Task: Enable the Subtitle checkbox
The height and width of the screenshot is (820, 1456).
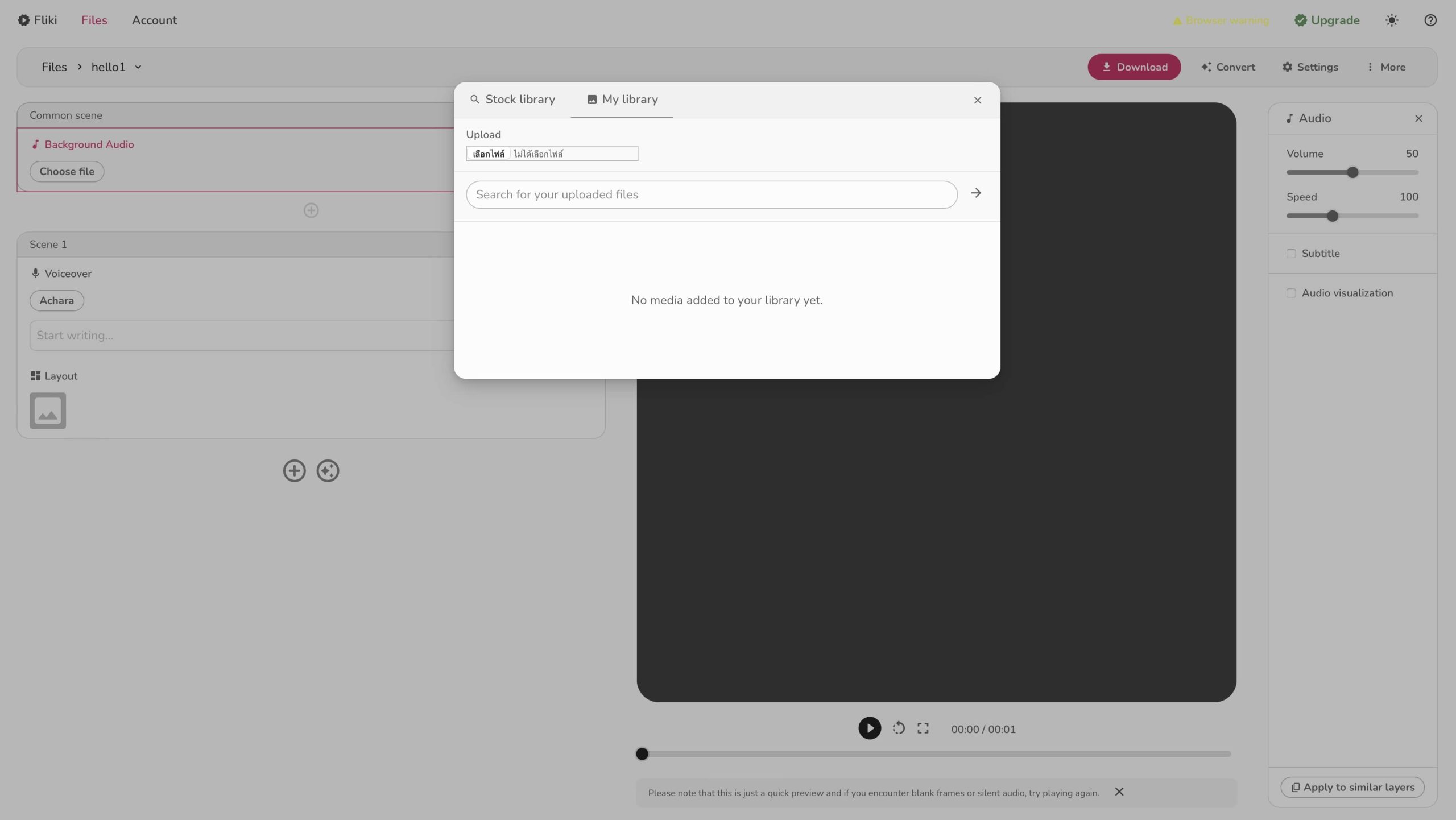Action: [x=1291, y=254]
